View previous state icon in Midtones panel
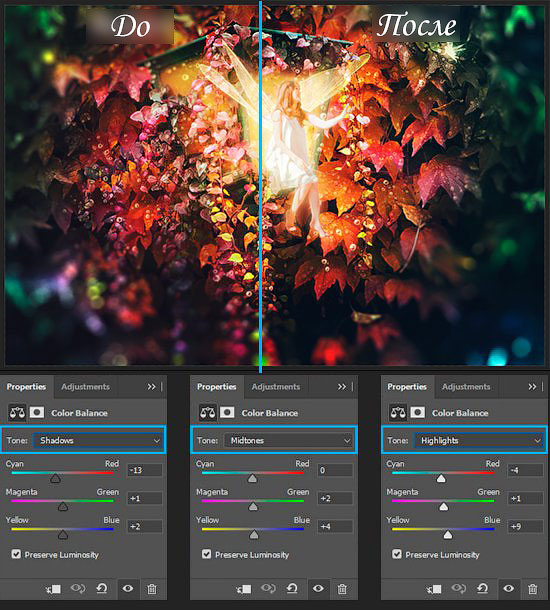Screen dimensions: 550x610 click(x=268, y=589)
